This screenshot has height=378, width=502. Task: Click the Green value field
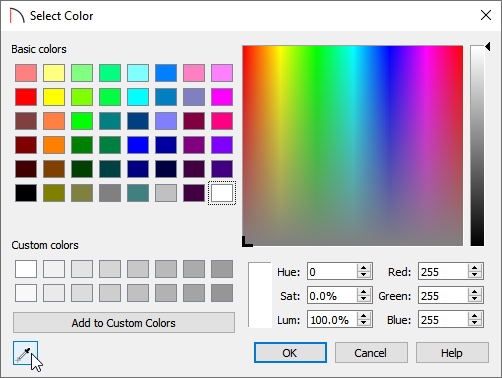[443, 296]
